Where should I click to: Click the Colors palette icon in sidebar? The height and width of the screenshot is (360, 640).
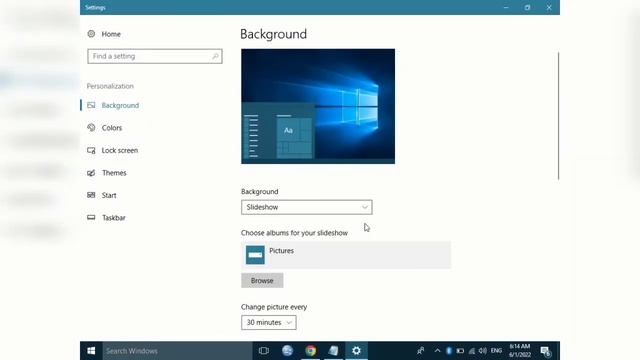91,128
